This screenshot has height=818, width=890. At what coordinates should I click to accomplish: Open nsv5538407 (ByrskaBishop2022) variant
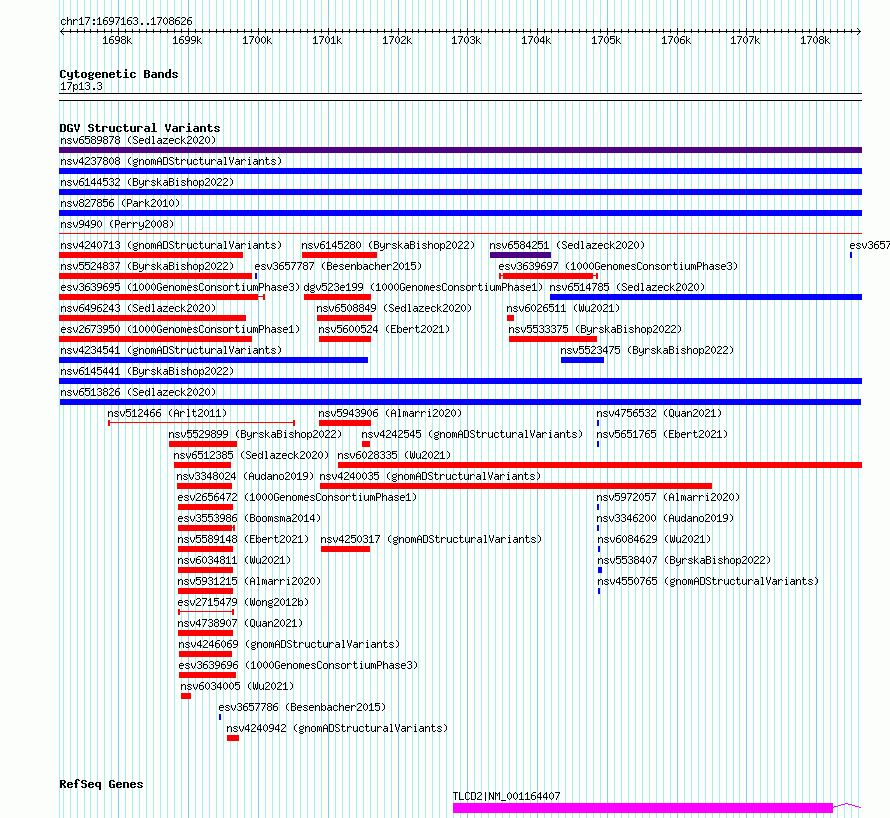point(685,560)
